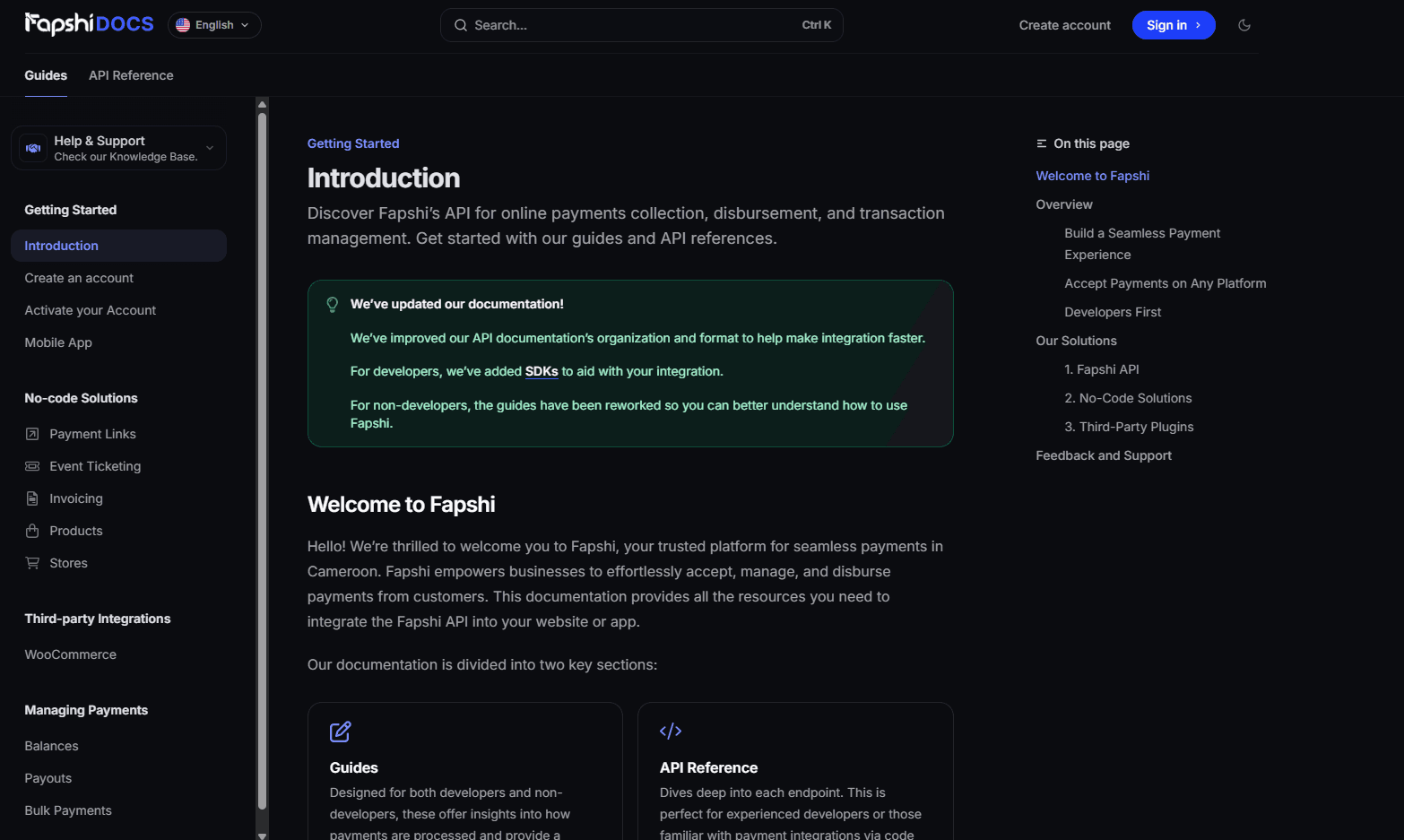This screenshot has width=1404, height=840.
Task: Open Bulk Payments in sidebar
Action: pos(68,810)
